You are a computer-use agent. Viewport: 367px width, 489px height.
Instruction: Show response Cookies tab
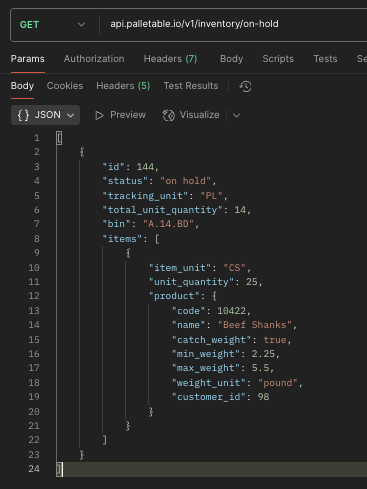tap(65, 86)
